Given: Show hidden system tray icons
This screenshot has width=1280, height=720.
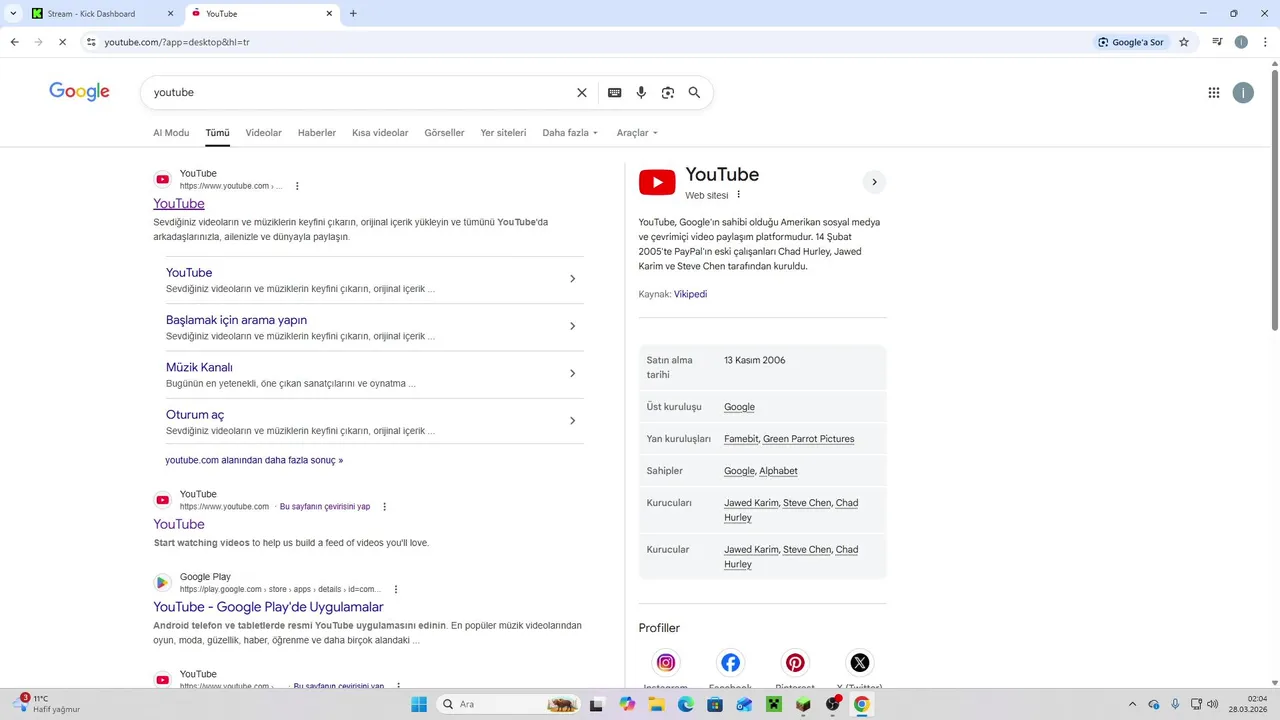Looking at the screenshot, I should [1132, 704].
